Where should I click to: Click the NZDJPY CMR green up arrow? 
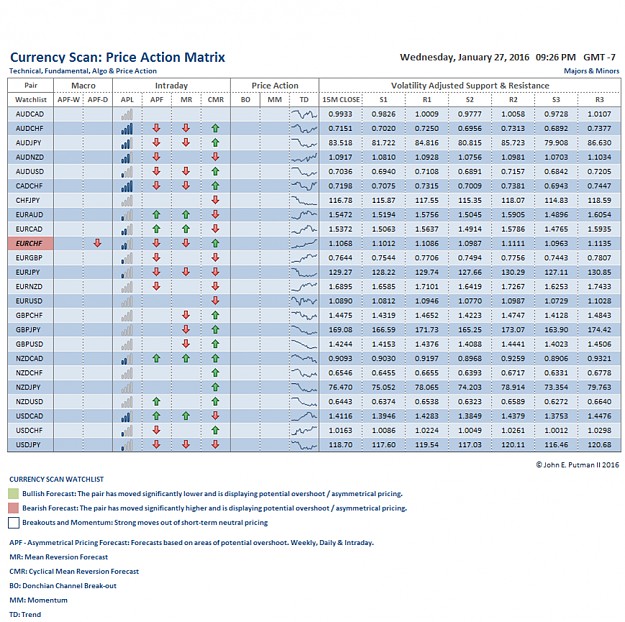point(215,387)
